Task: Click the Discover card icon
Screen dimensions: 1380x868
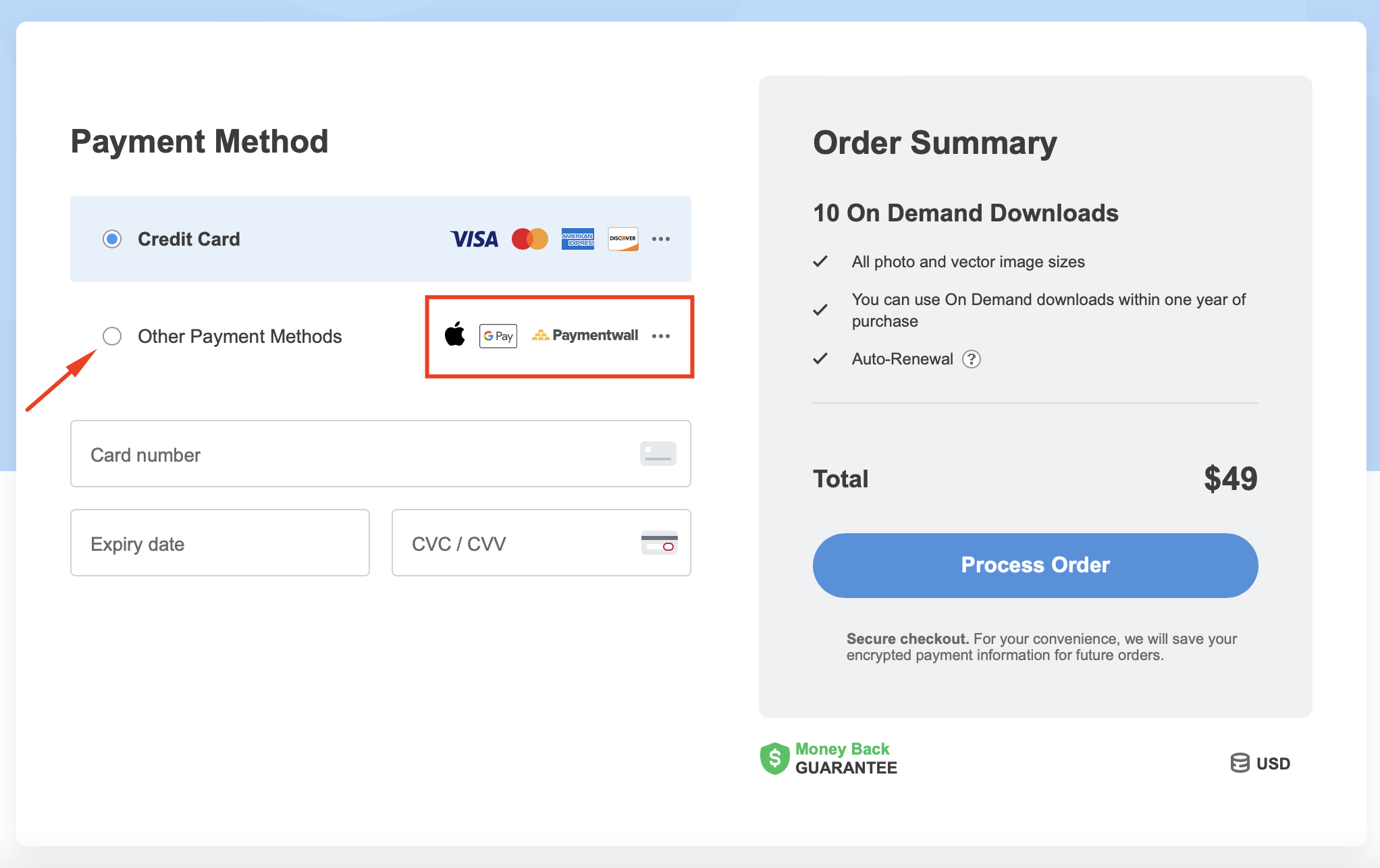Action: pos(622,239)
